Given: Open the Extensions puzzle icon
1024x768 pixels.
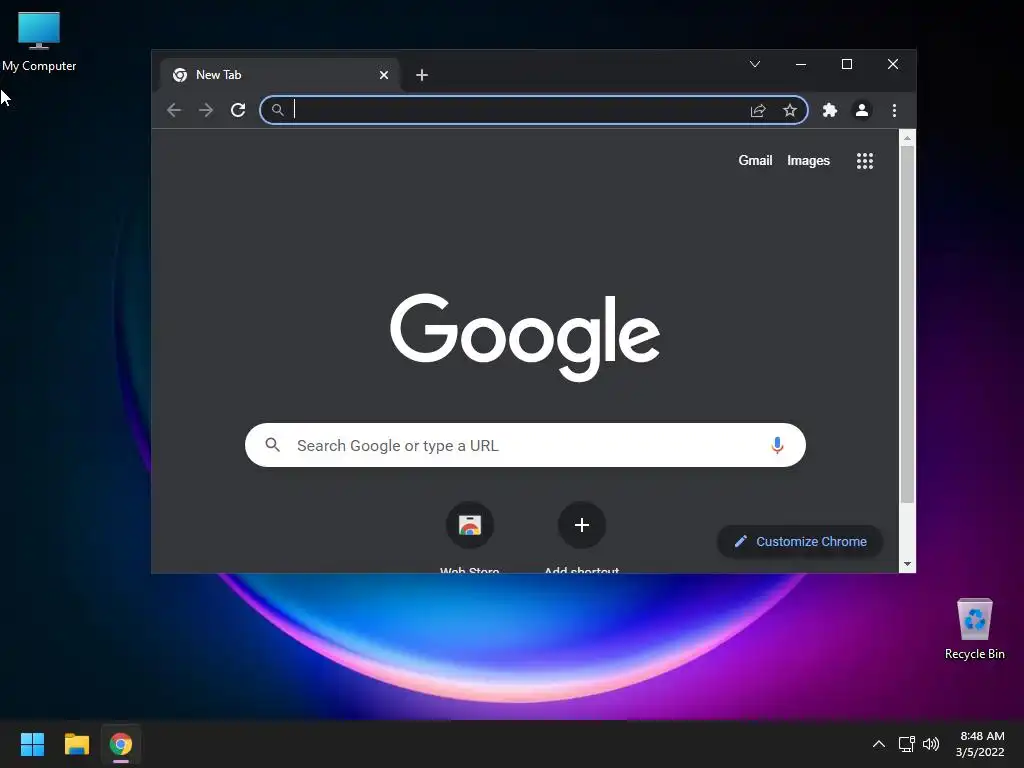Looking at the screenshot, I should pyautogui.click(x=829, y=110).
